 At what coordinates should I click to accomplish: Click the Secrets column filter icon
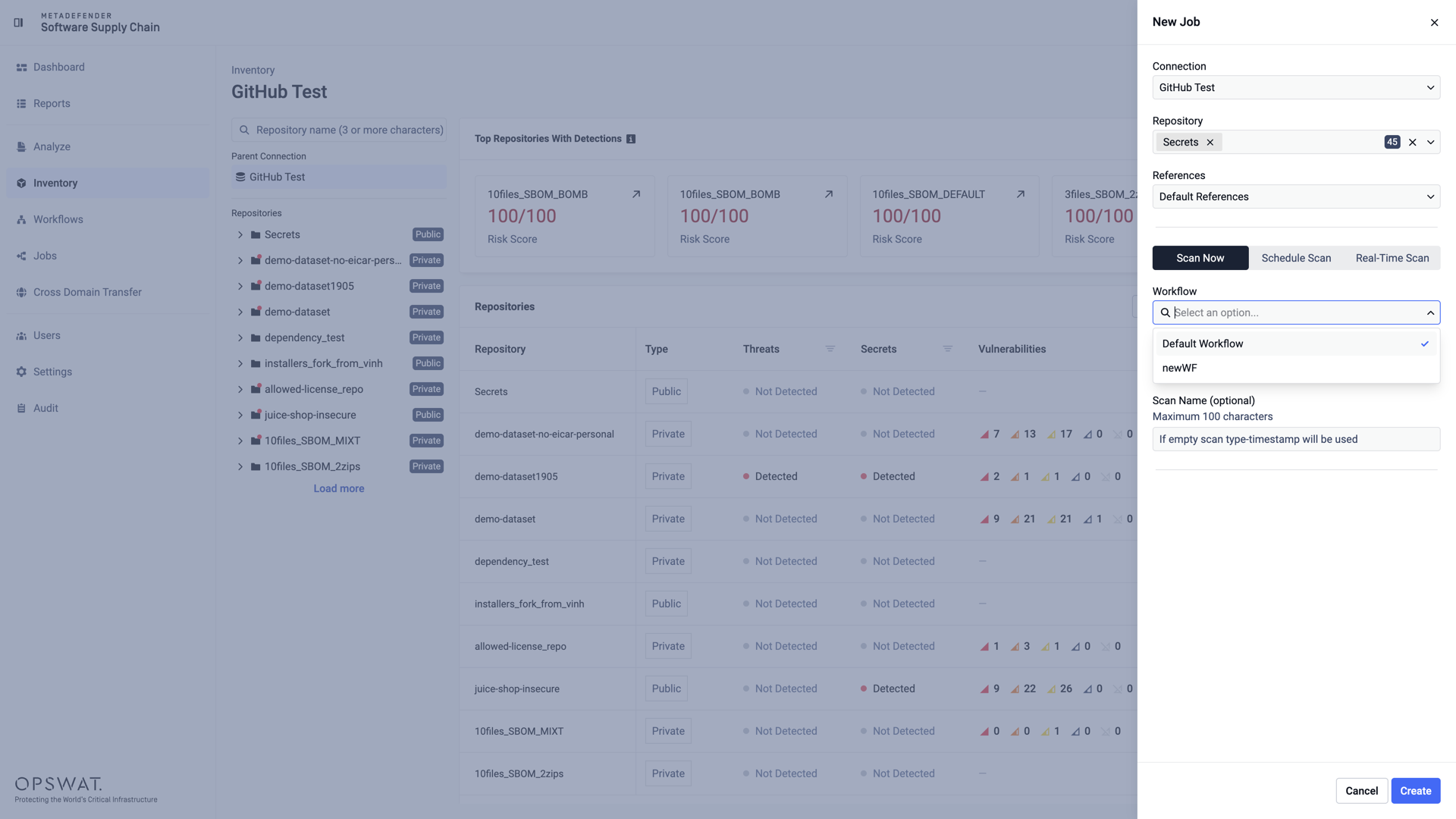point(948,349)
